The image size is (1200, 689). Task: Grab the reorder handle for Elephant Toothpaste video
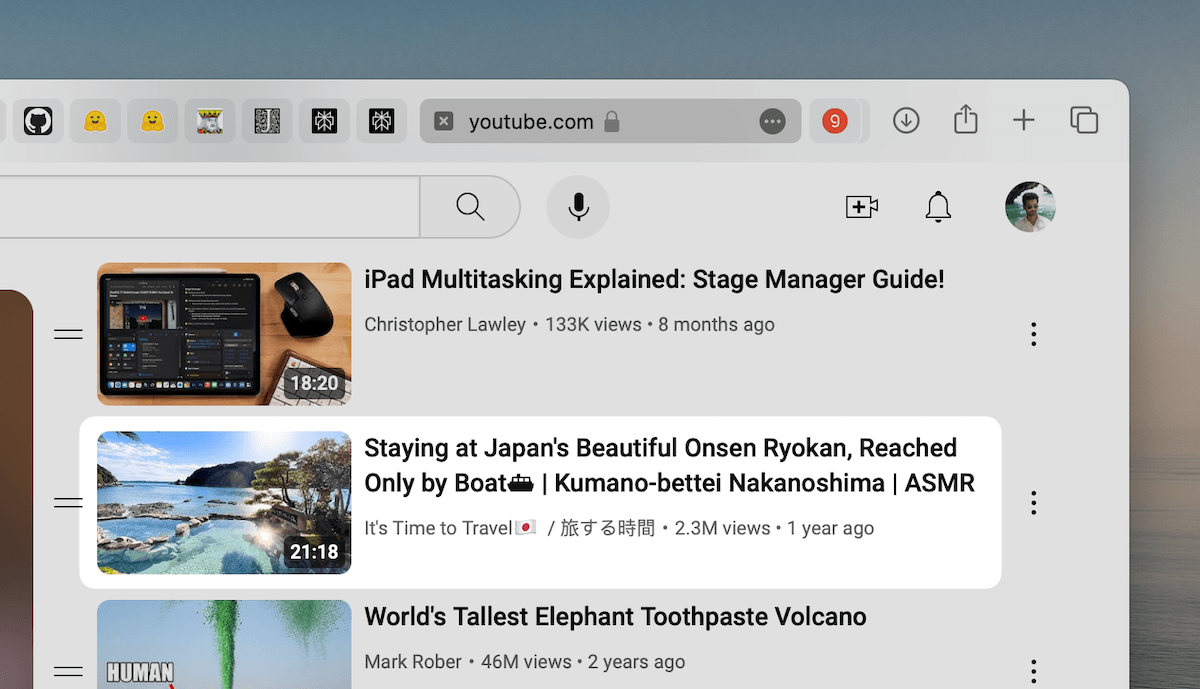point(68,671)
